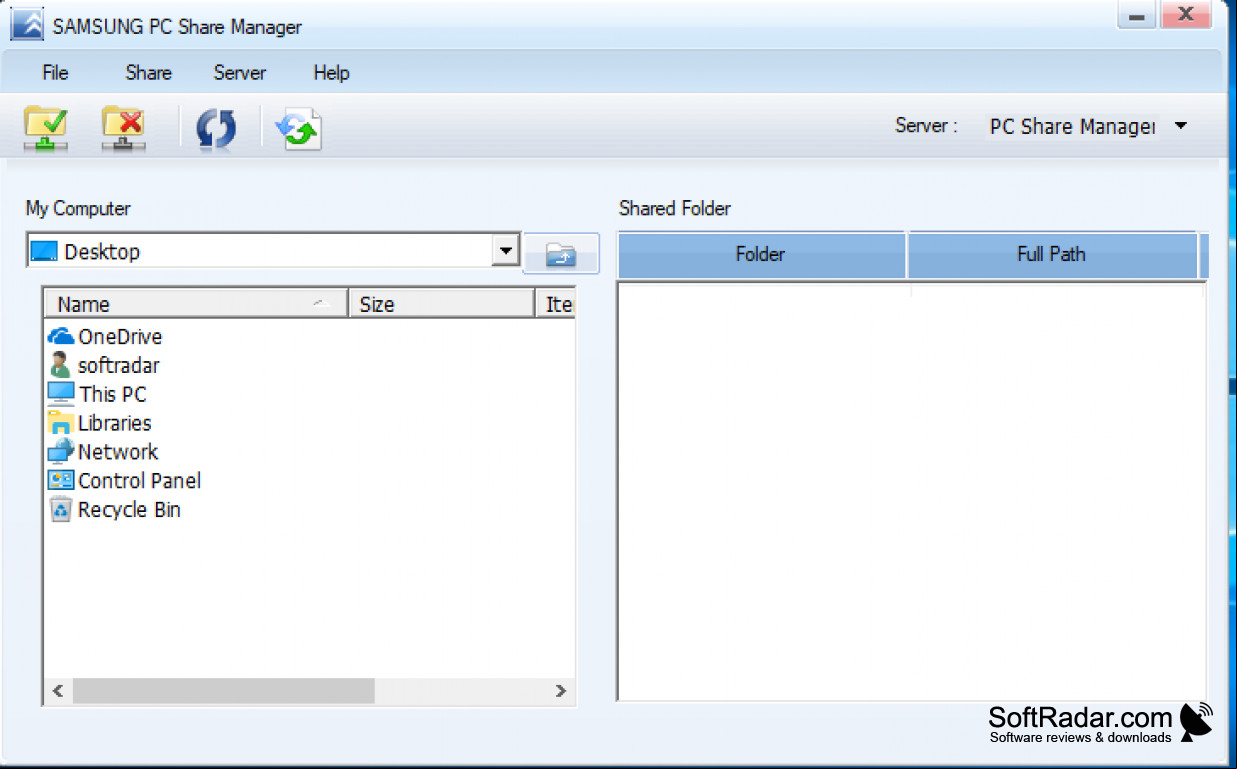
Task: Click the blue circular arrows refresh icon
Action: [216, 129]
